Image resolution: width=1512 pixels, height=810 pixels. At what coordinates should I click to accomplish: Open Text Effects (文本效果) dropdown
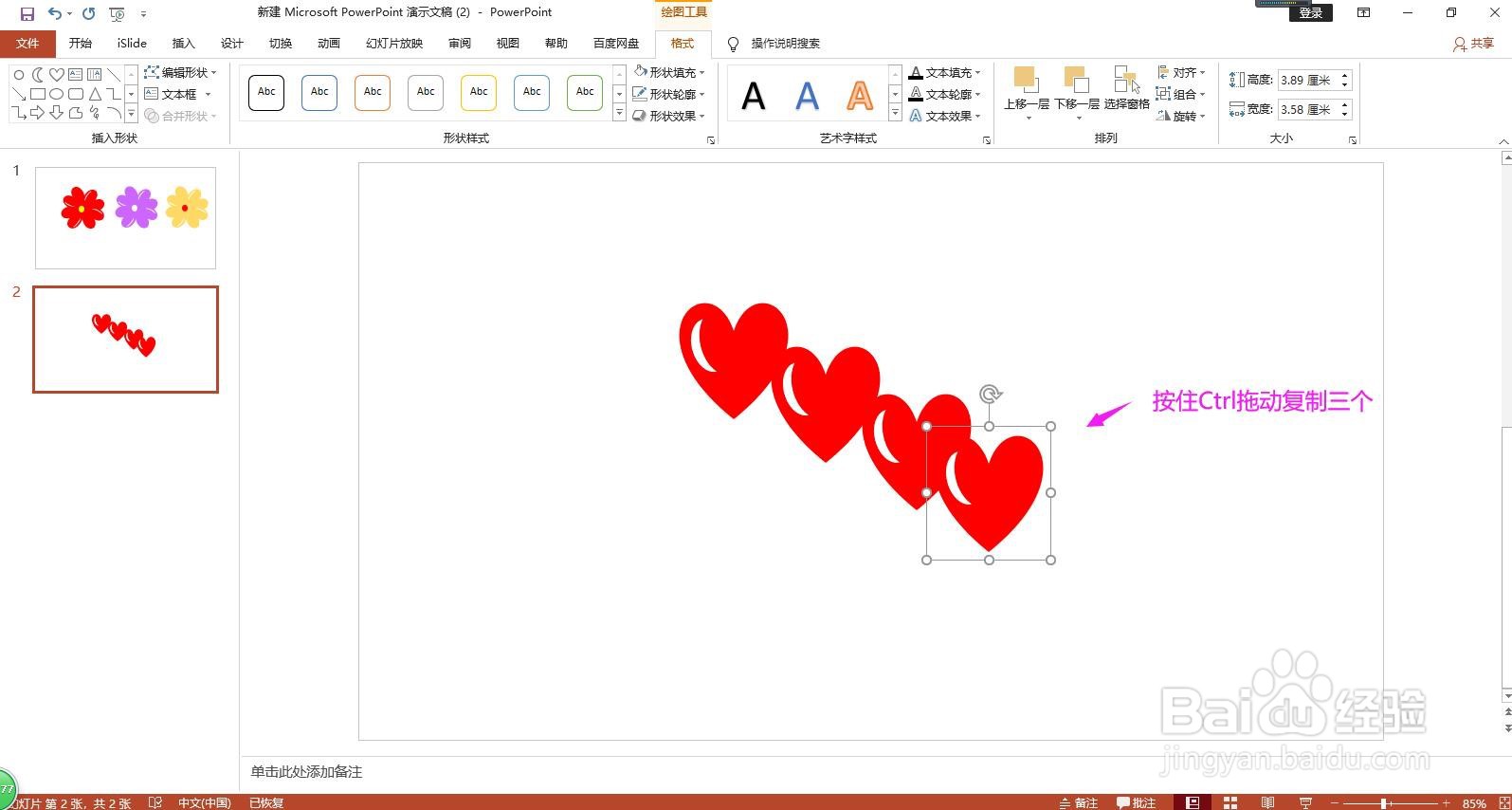pos(945,116)
